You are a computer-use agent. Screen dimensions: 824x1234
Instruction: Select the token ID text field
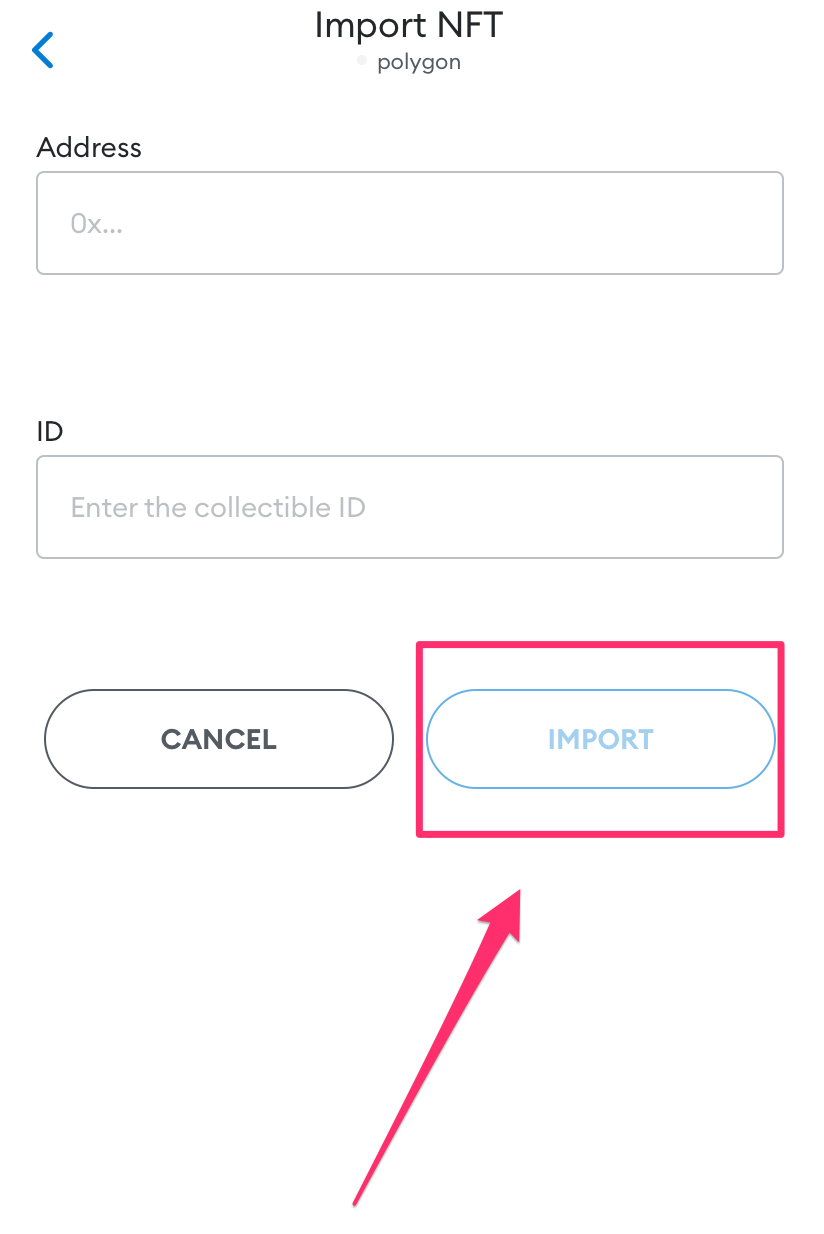point(410,507)
